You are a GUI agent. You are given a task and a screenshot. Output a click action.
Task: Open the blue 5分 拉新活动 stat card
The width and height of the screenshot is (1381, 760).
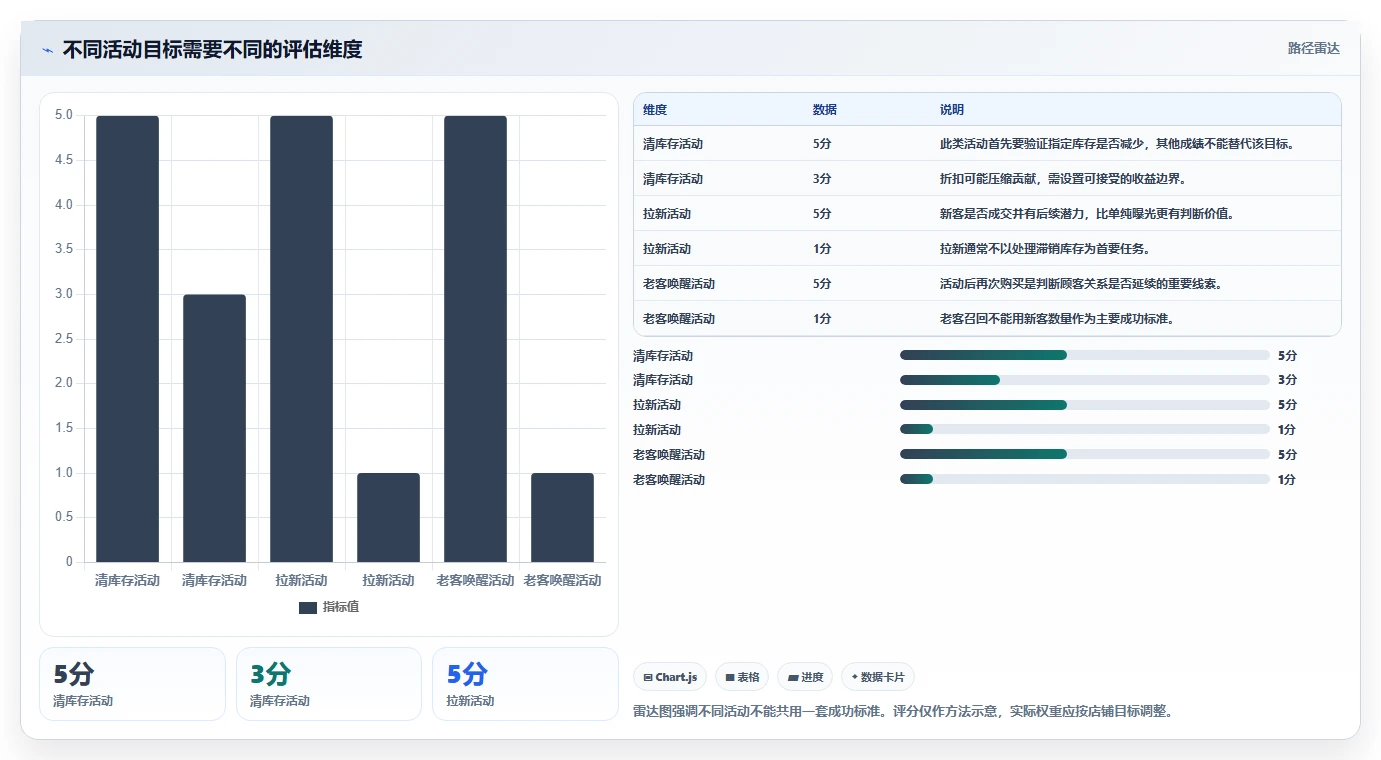[x=526, y=684]
